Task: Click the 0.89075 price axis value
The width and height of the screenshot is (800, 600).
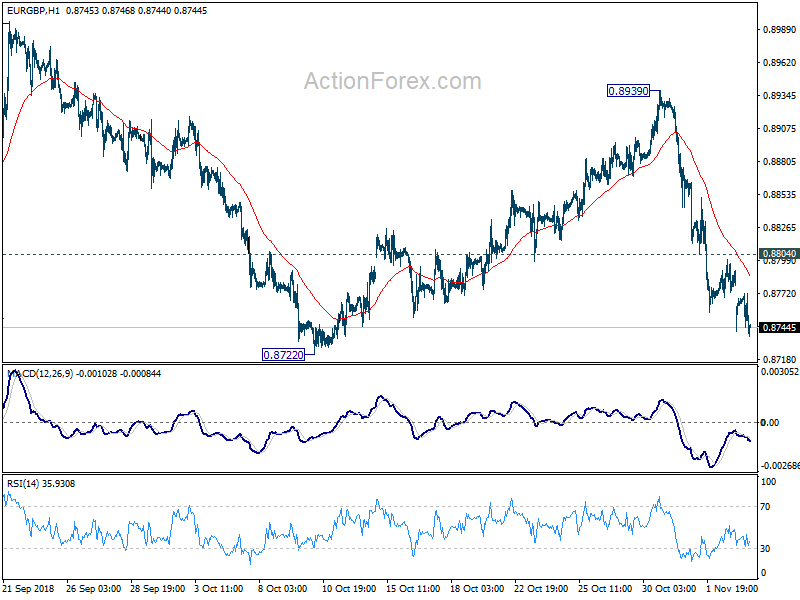Action: tap(779, 129)
